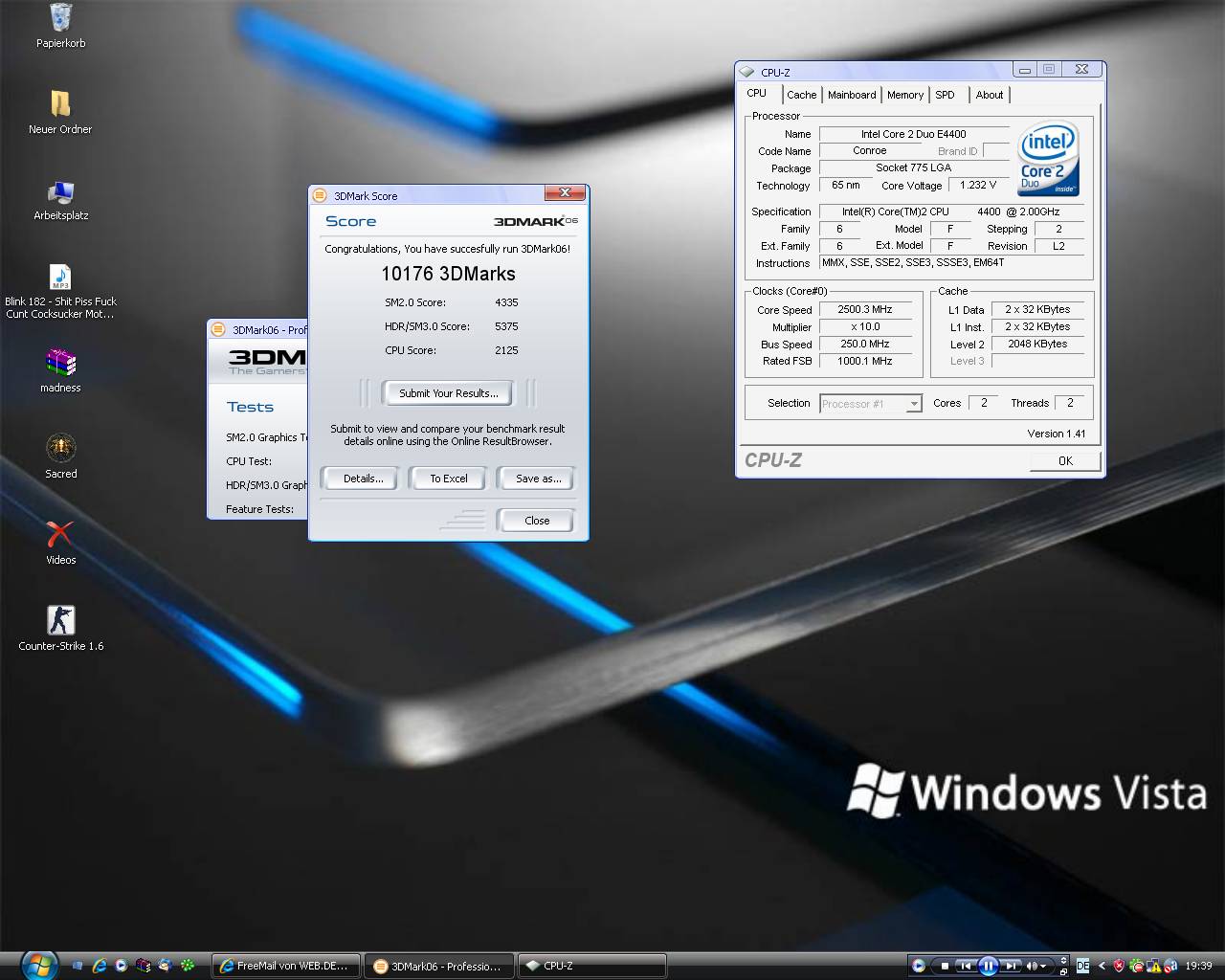This screenshot has width=1225, height=980.
Task: Click the 3DMark Score title bar icon
Action: pyautogui.click(x=321, y=195)
